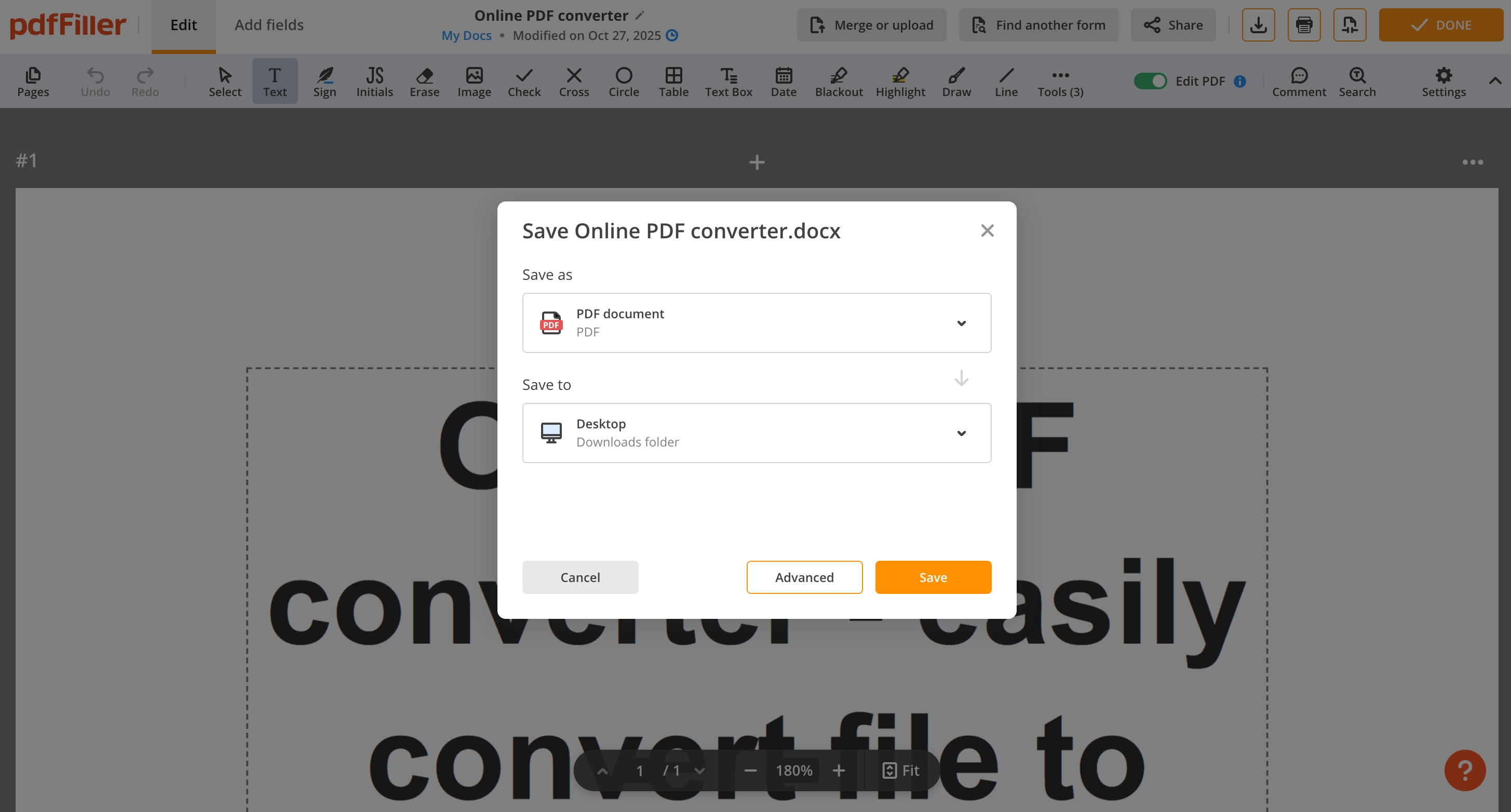Select the Initials tool

coord(374,82)
